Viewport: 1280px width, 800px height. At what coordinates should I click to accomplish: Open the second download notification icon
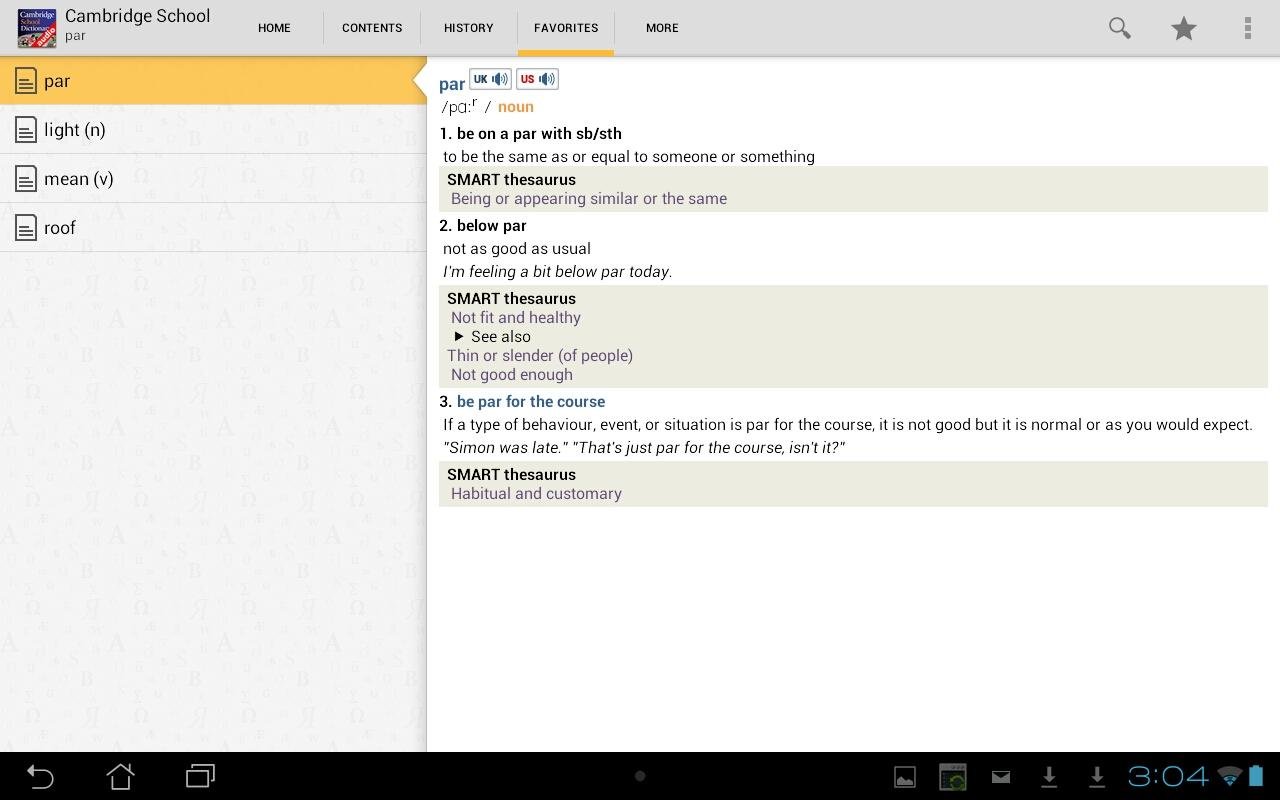[1097, 777]
